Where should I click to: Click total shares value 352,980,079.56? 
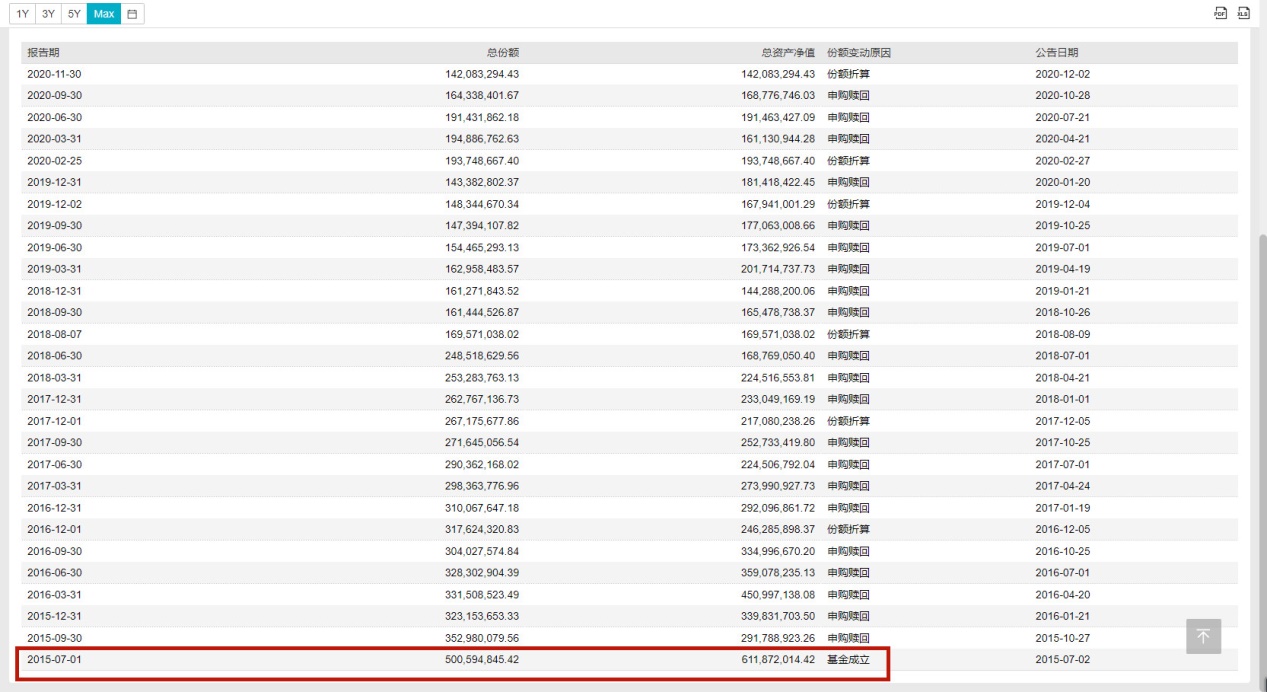click(x=482, y=638)
